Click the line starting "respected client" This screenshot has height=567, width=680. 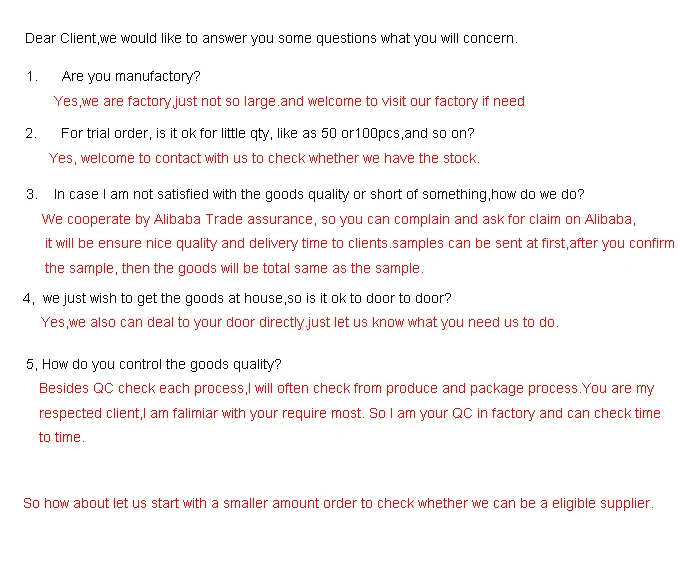pos(349,413)
